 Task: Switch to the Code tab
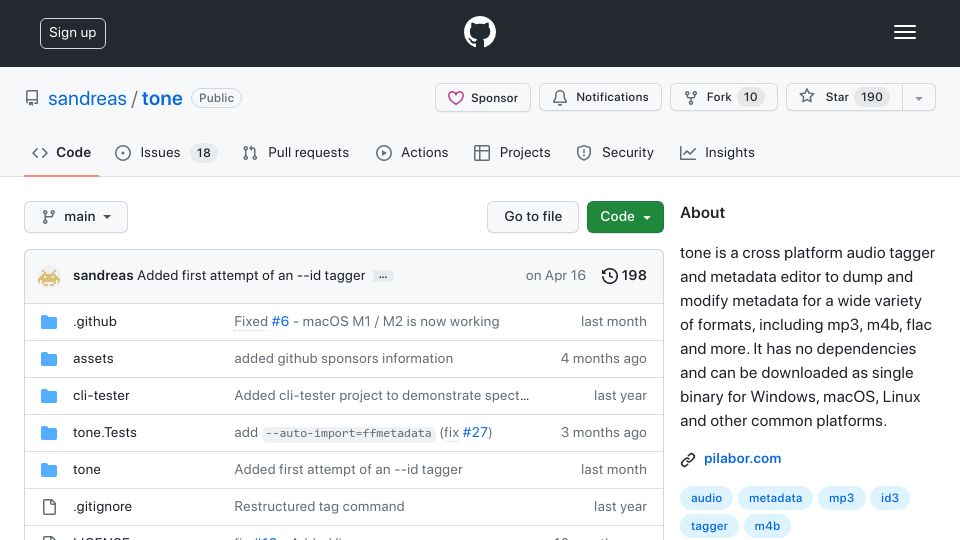point(61,153)
